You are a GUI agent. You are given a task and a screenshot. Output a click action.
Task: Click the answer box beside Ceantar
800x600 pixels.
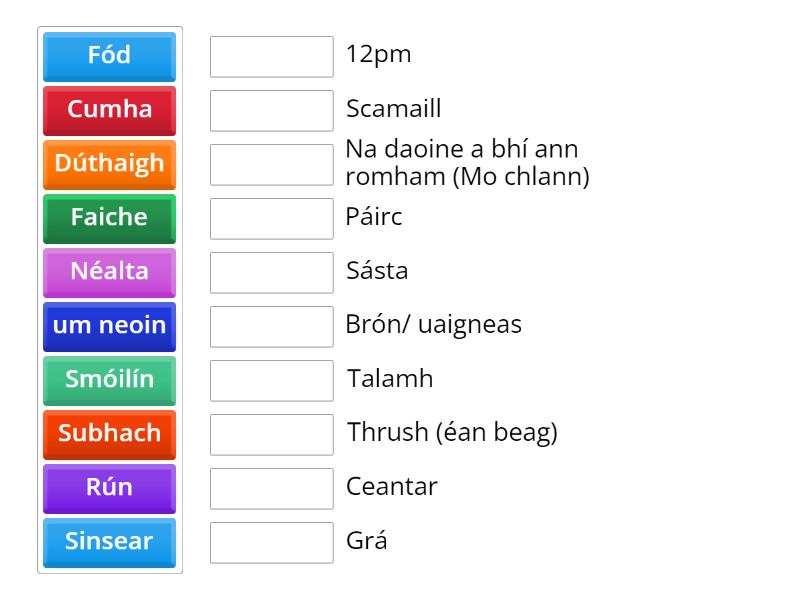(x=271, y=488)
